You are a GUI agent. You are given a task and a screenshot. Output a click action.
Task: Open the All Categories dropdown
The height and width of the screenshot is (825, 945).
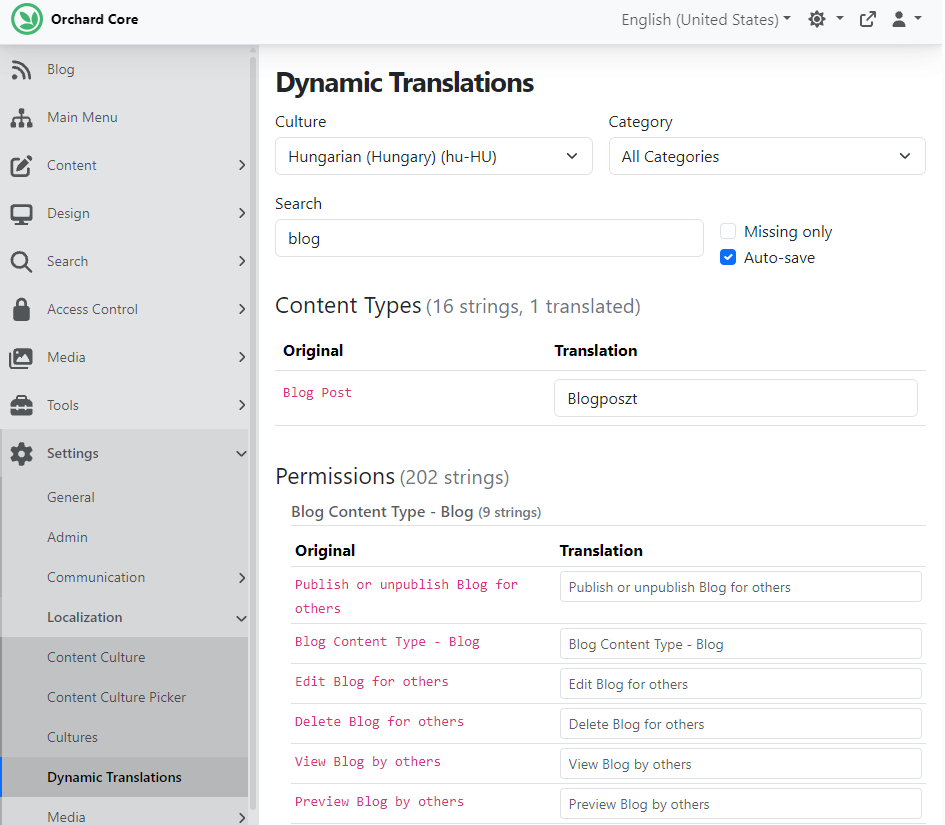coord(767,157)
